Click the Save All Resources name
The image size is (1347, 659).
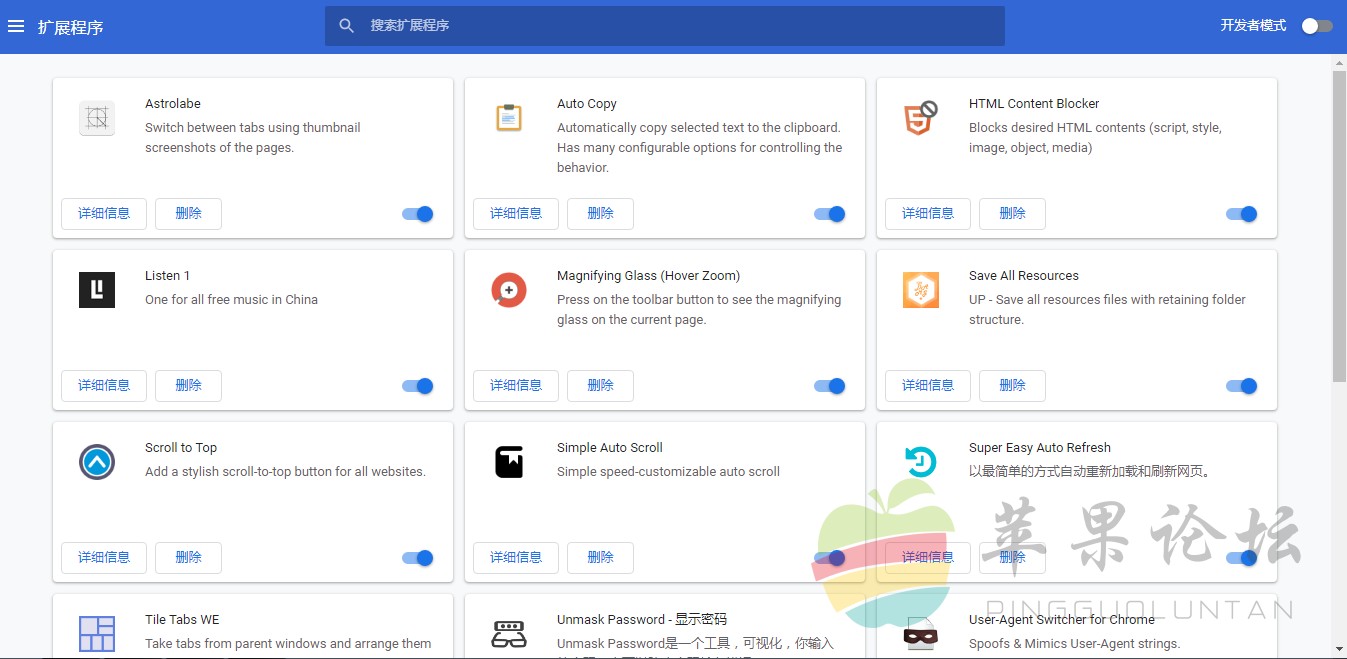1024,276
